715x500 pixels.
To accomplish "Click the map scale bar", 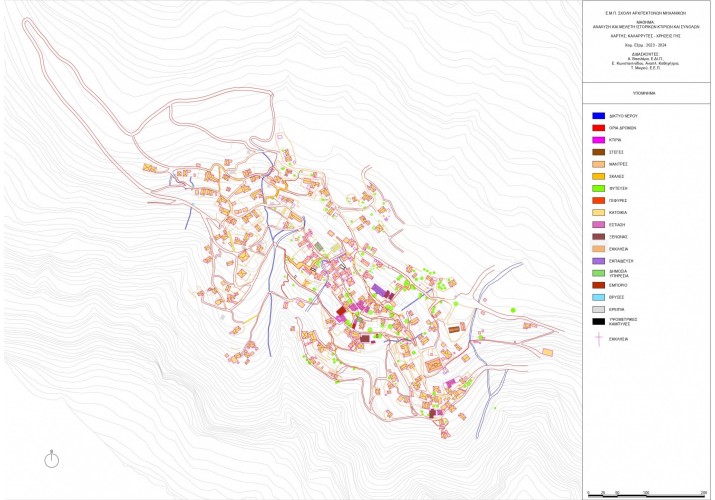I will [x=647, y=495].
